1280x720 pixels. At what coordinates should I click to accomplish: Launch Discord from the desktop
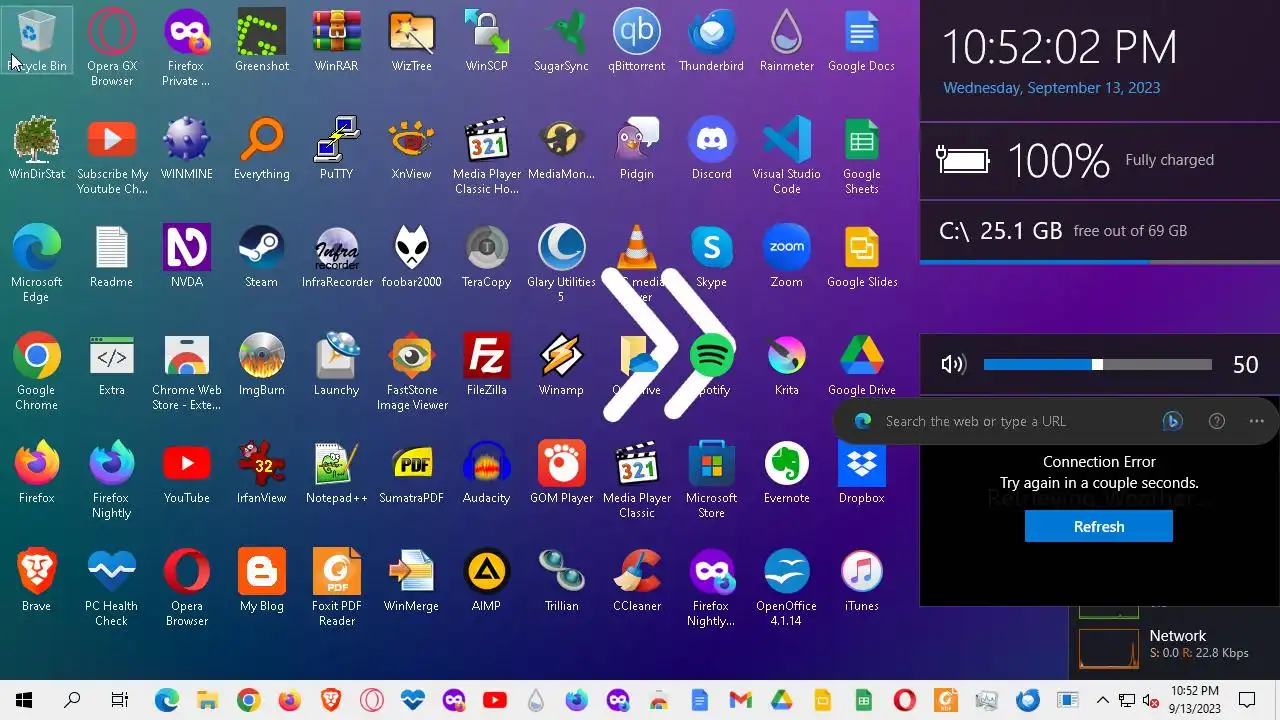coord(712,149)
